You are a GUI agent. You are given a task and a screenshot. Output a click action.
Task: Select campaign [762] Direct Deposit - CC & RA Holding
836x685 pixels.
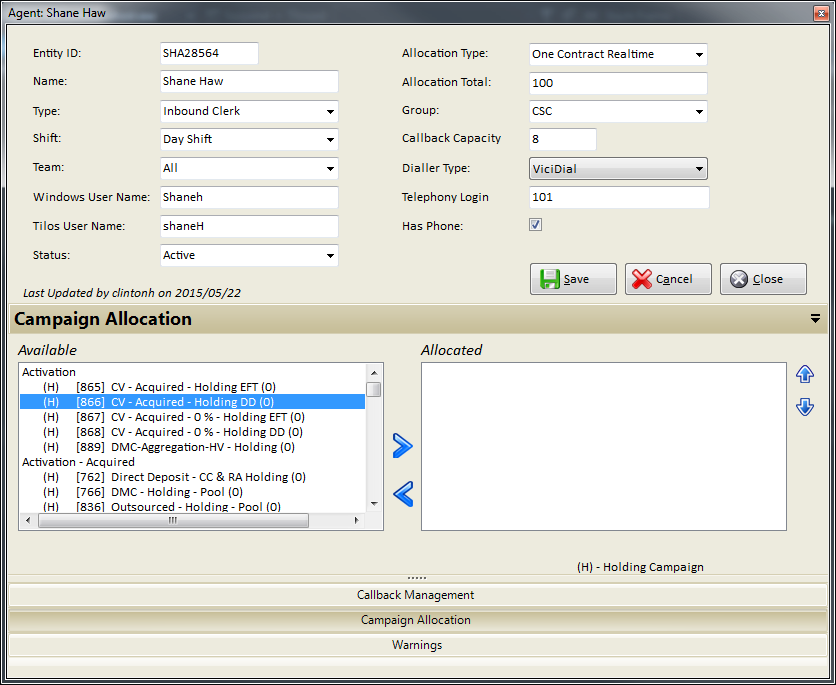pos(192,477)
